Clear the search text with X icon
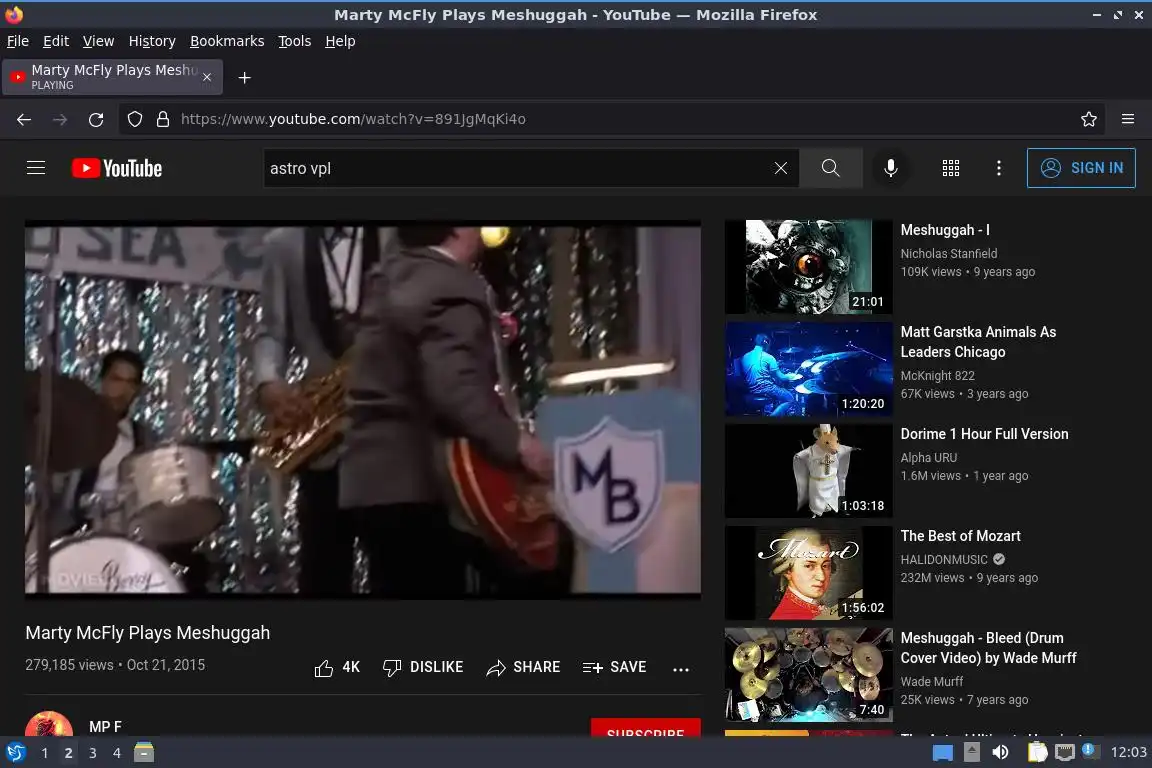The width and height of the screenshot is (1152, 768). click(781, 168)
